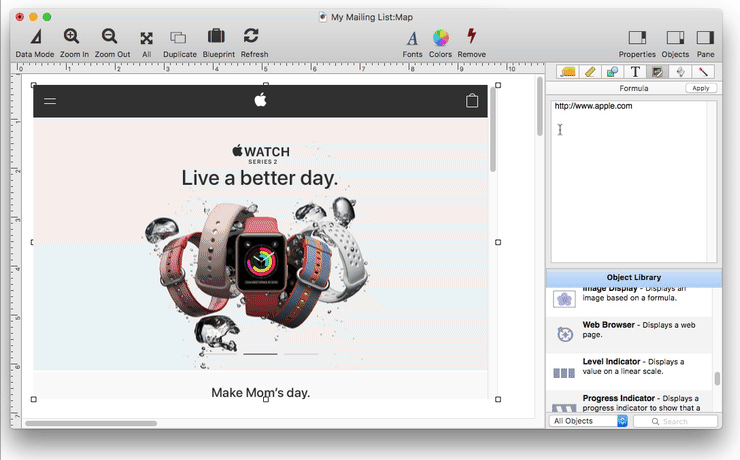This screenshot has height=460, width=740.
Task: Click the object library Search field
Action: tap(675, 421)
